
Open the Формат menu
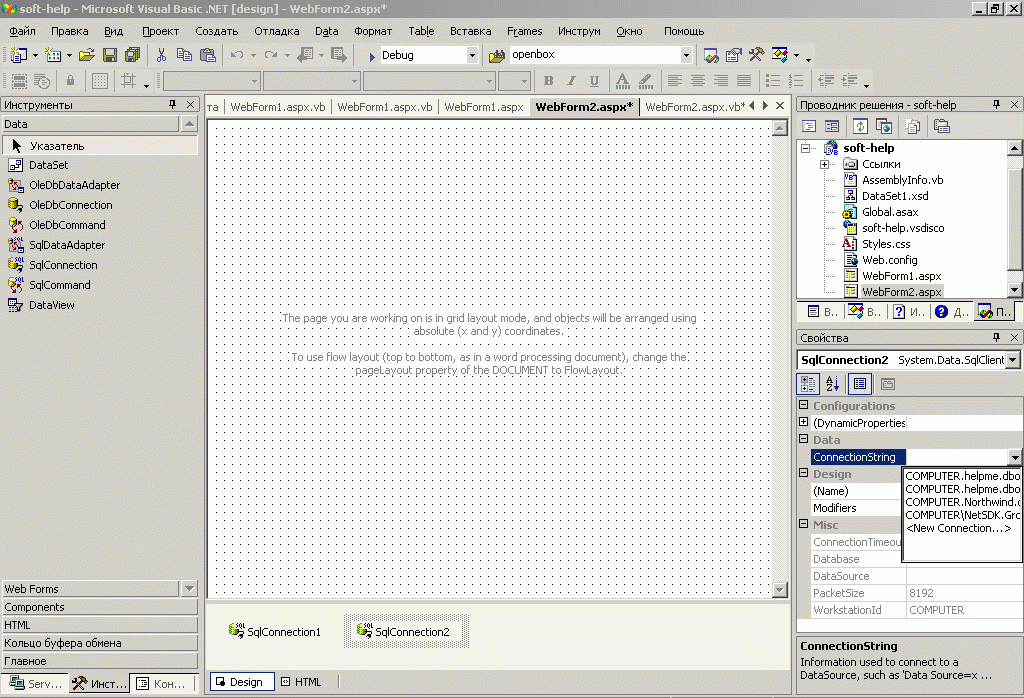click(373, 31)
